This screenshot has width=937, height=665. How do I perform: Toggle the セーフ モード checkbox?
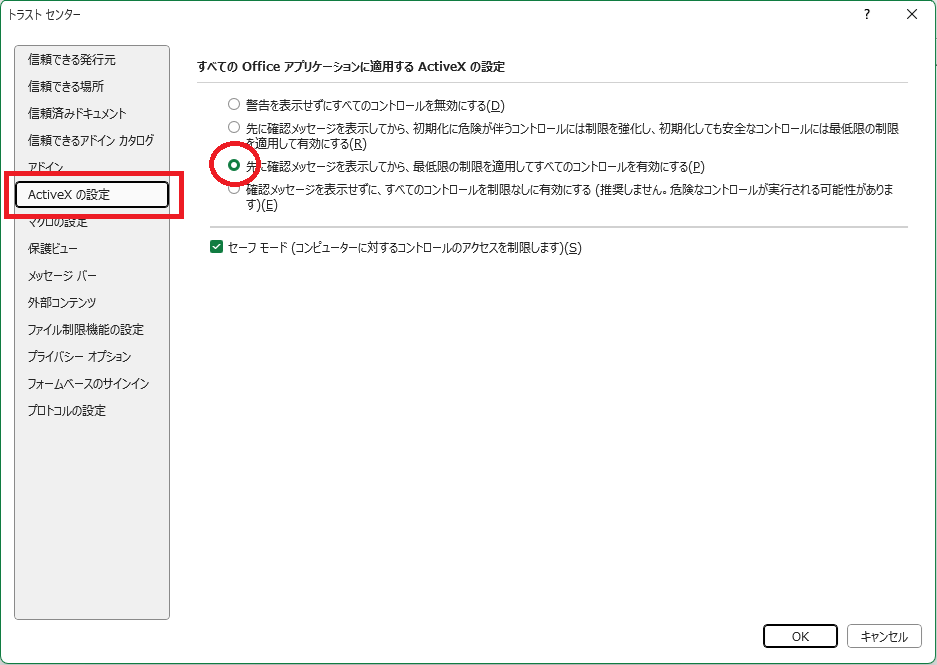[x=216, y=247]
